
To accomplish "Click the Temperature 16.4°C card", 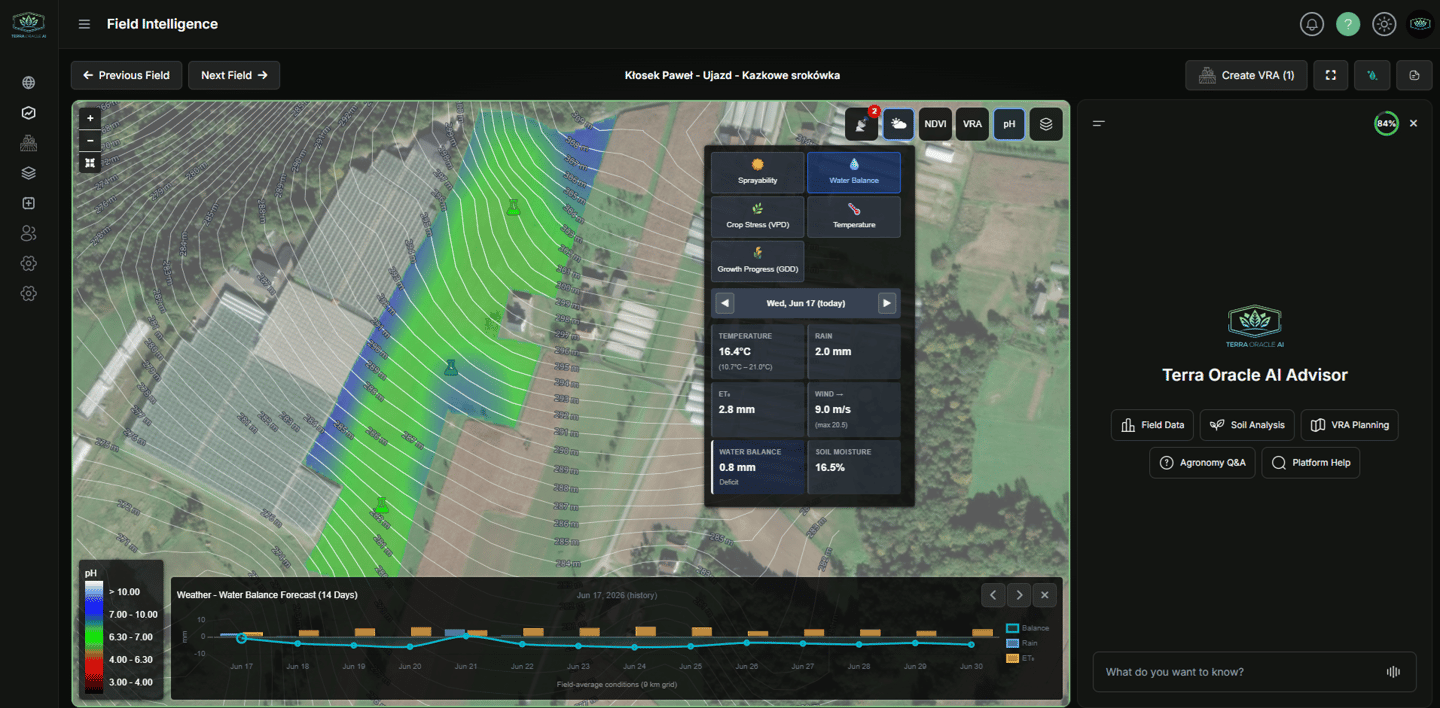I will 758,352.
